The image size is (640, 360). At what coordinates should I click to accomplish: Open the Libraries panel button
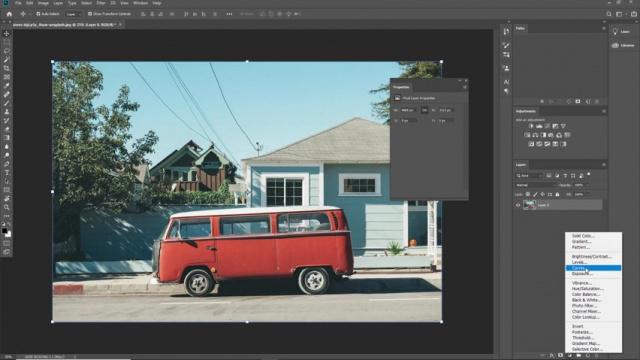point(624,46)
